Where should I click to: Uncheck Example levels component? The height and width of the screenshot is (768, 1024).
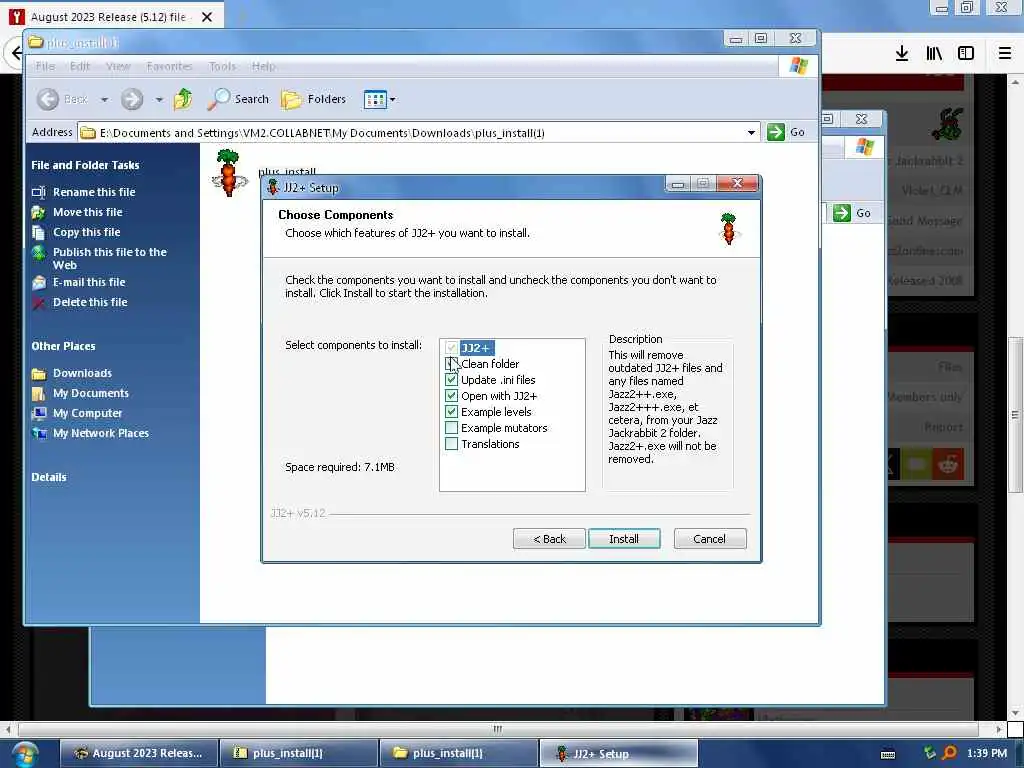(x=451, y=411)
